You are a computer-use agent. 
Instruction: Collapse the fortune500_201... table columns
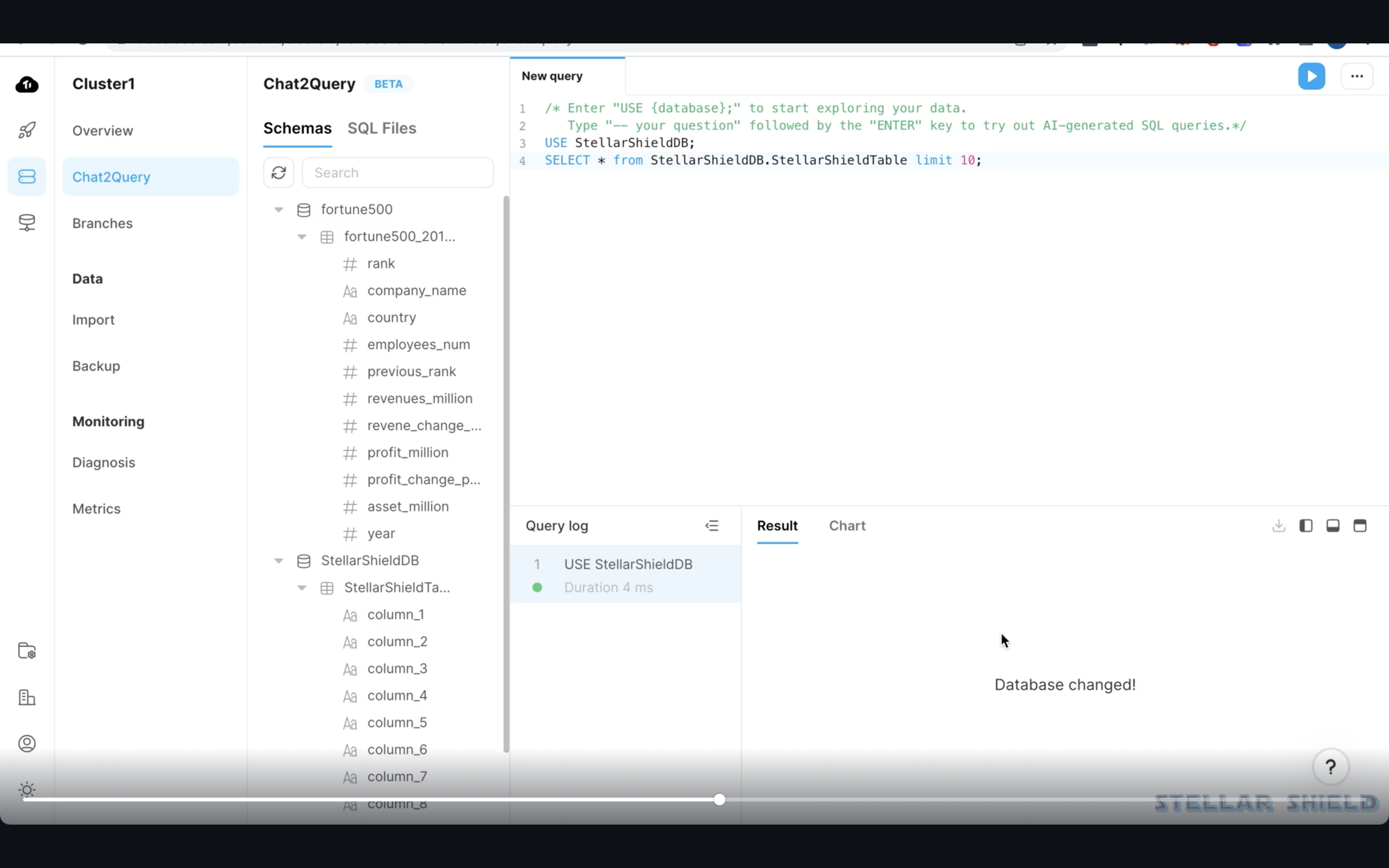click(x=302, y=236)
